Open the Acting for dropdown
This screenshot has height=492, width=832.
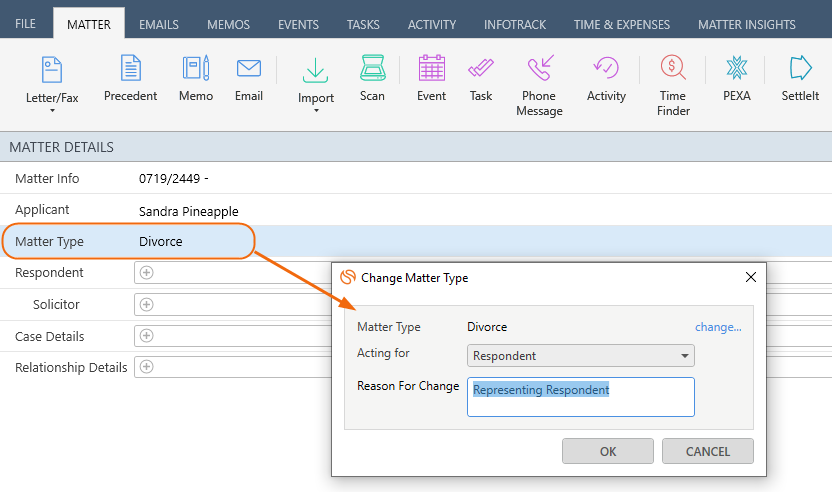point(580,356)
